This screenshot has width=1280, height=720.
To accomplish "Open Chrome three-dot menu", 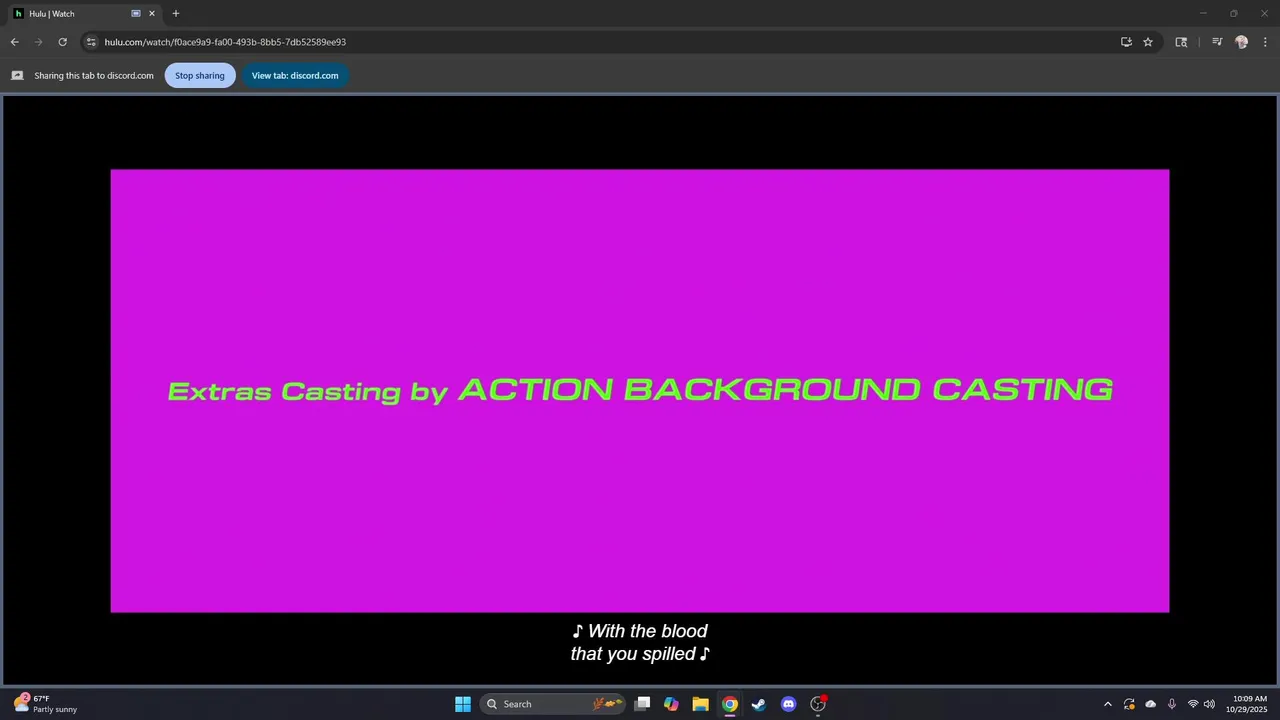I will click(x=1265, y=42).
